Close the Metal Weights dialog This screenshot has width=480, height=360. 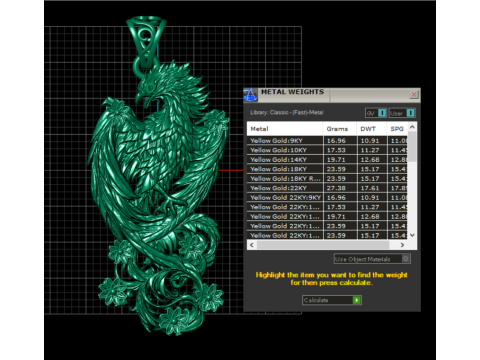click(x=414, y=94)
